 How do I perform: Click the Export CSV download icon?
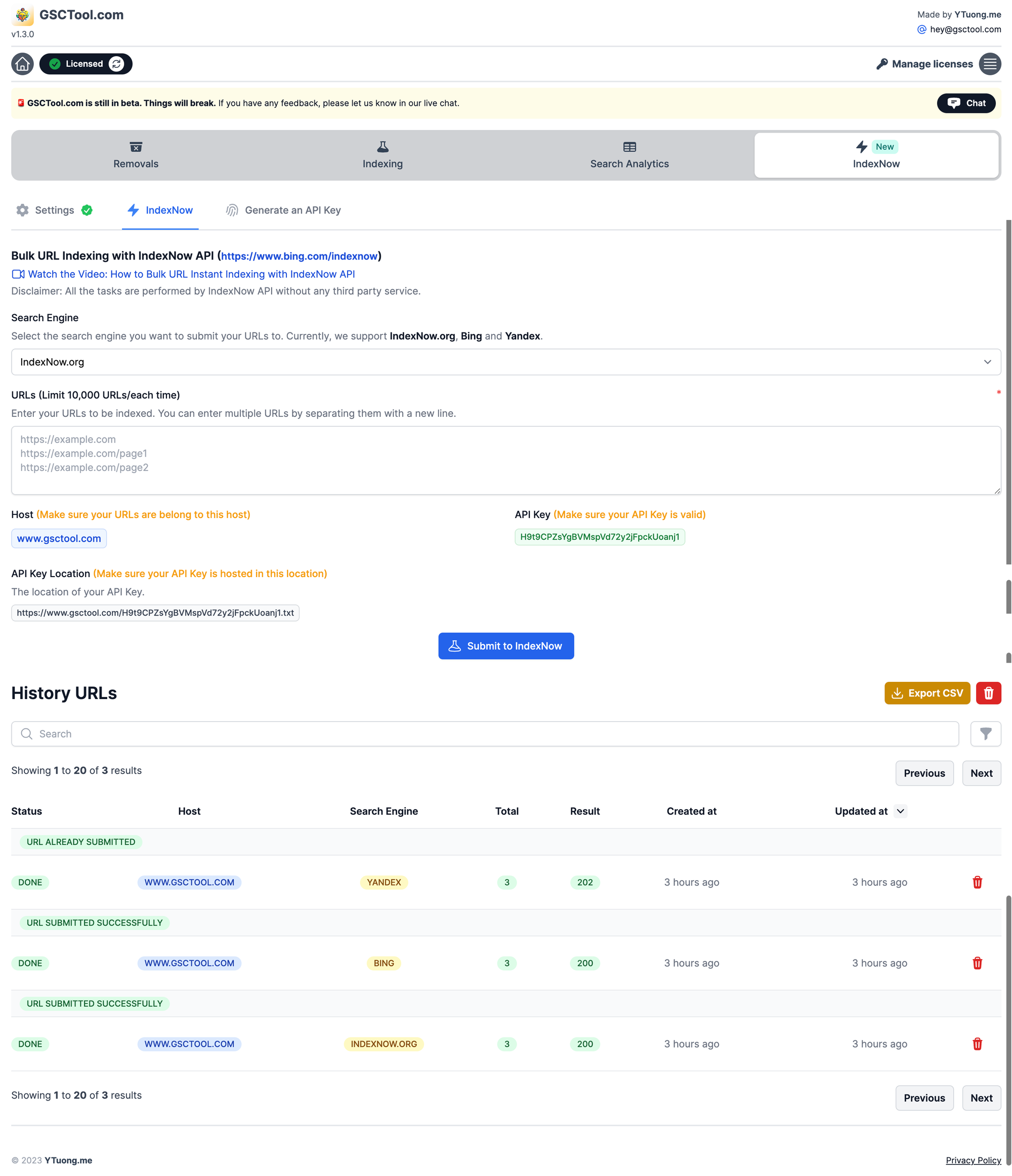click(x=897, y=692)
